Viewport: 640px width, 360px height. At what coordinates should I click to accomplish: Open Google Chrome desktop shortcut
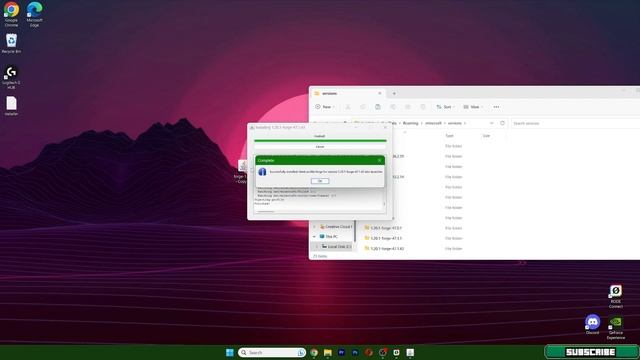[x=11, y=14]
